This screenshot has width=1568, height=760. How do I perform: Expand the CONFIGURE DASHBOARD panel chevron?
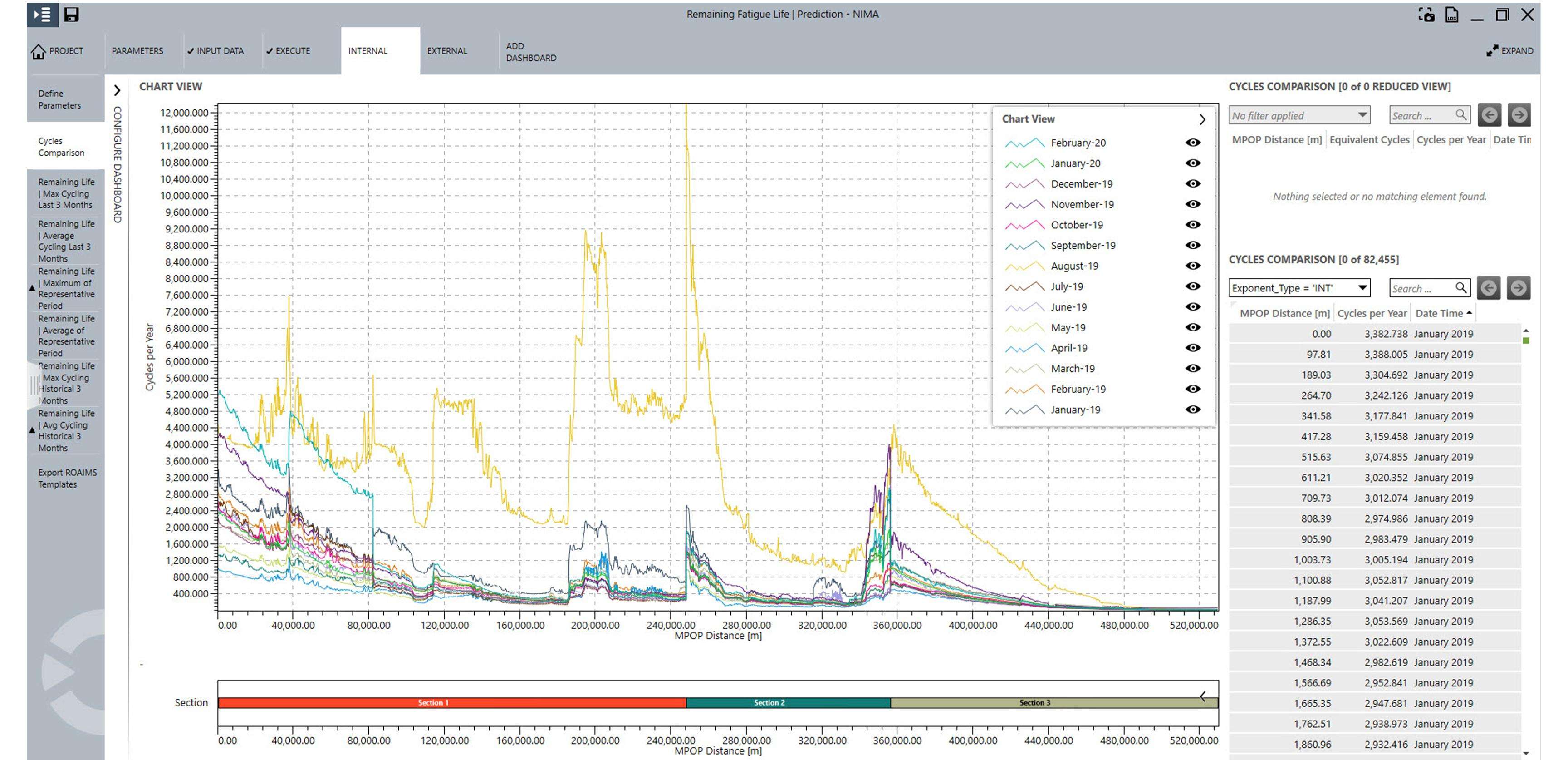[117, 90]
